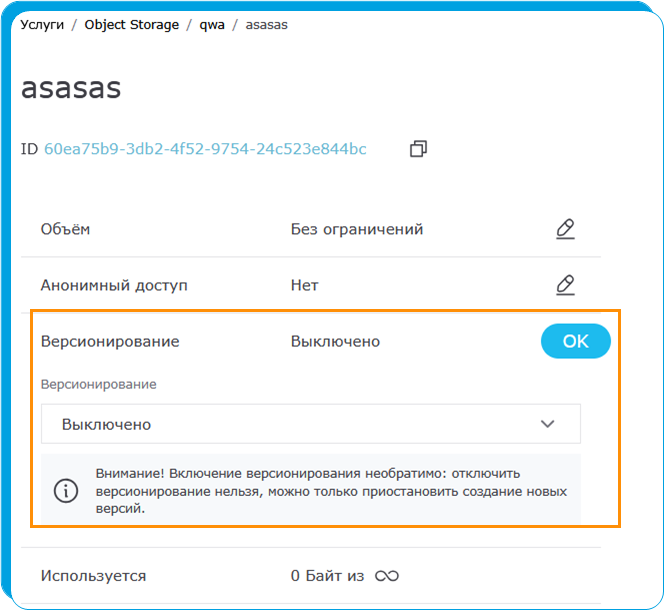Expand the Версионирование dropdown chevron
664x610 pixels.
pyautogui.click(x=547, y=424)
